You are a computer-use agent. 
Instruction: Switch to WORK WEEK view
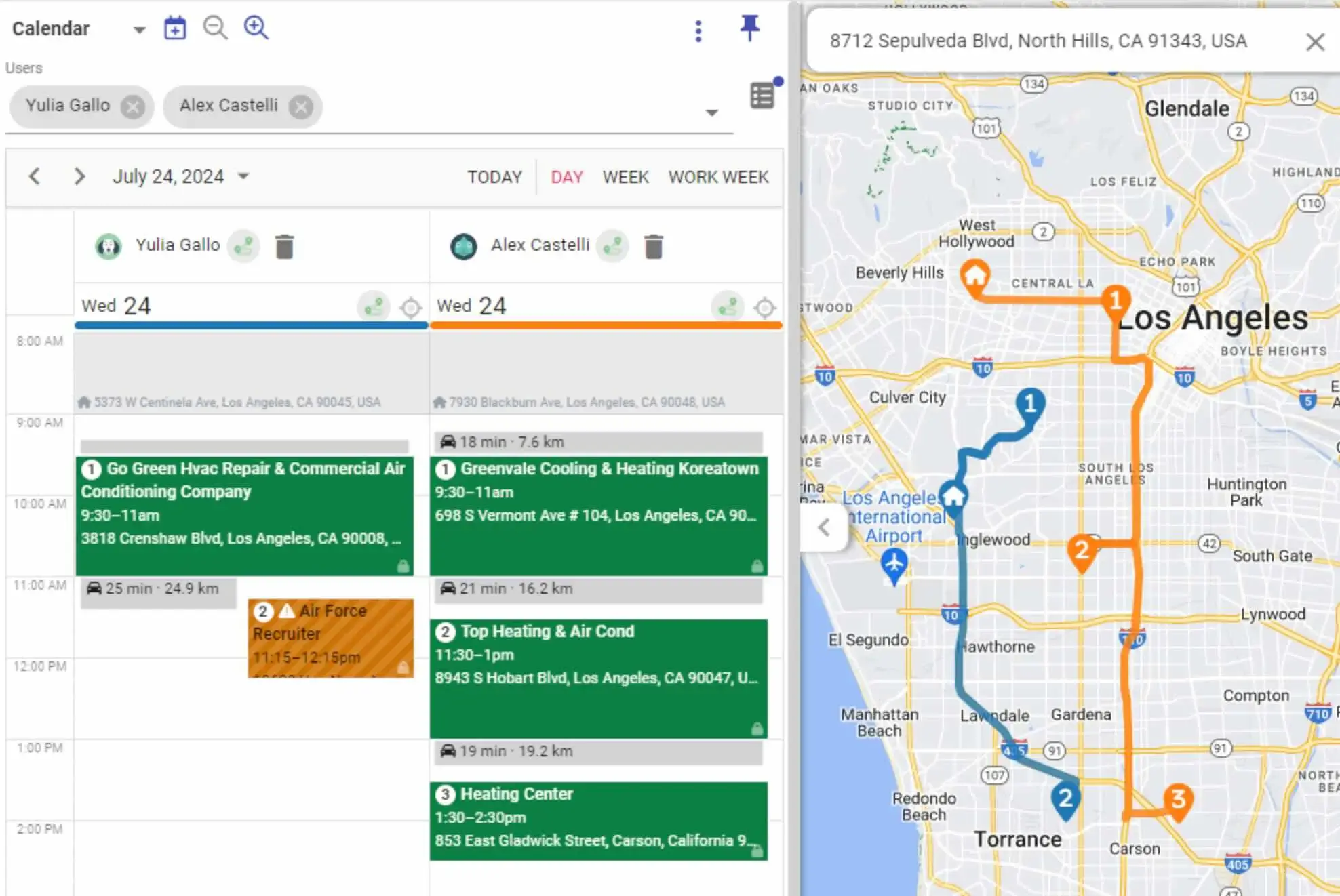[718, 177]
